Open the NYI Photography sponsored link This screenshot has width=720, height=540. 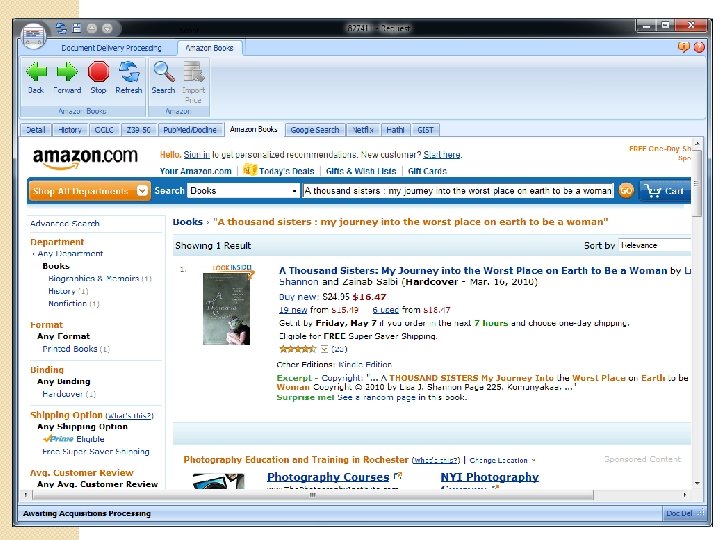click(489, 477)
